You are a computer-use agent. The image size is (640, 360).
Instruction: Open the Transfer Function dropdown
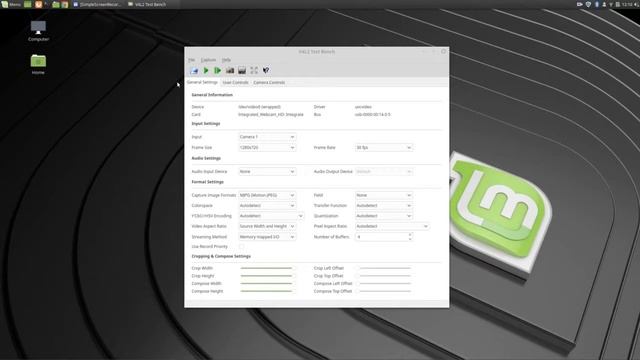click(384, 206)
